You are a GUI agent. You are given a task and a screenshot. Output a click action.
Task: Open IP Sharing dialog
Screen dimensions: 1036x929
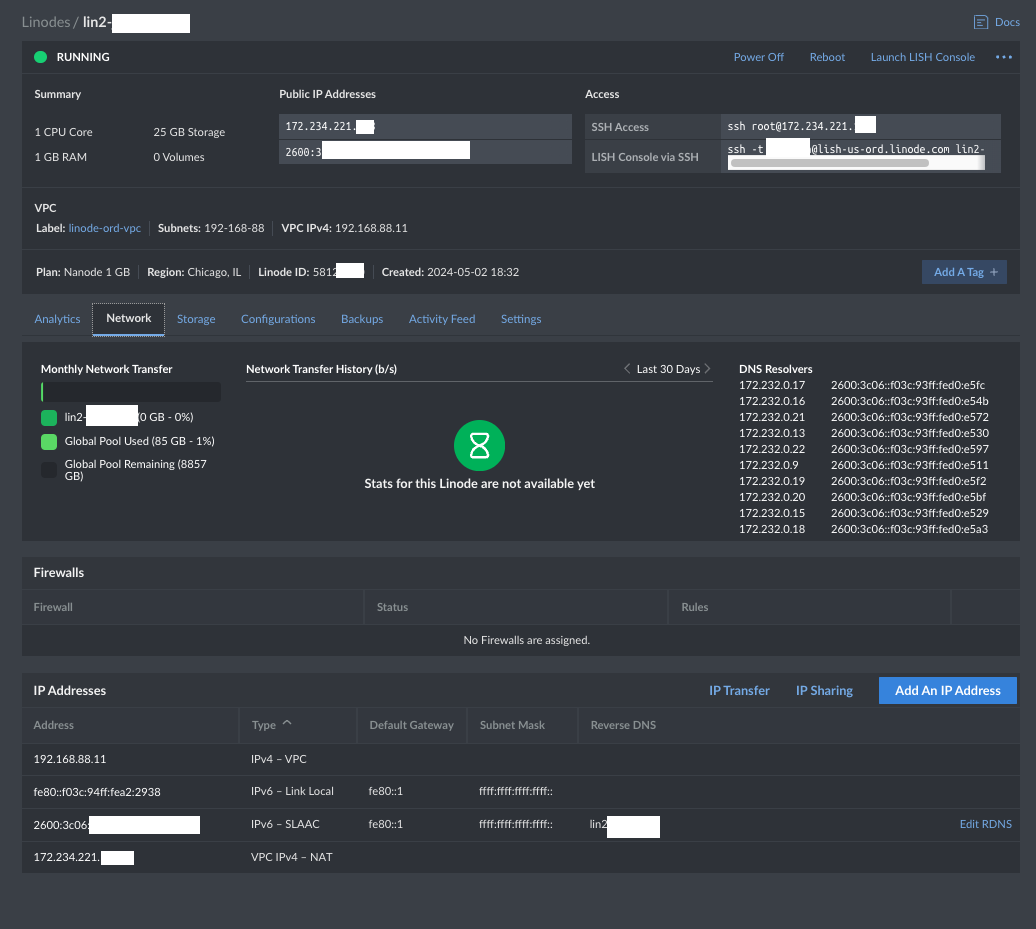pyautogui.click(x=824, y=690)
